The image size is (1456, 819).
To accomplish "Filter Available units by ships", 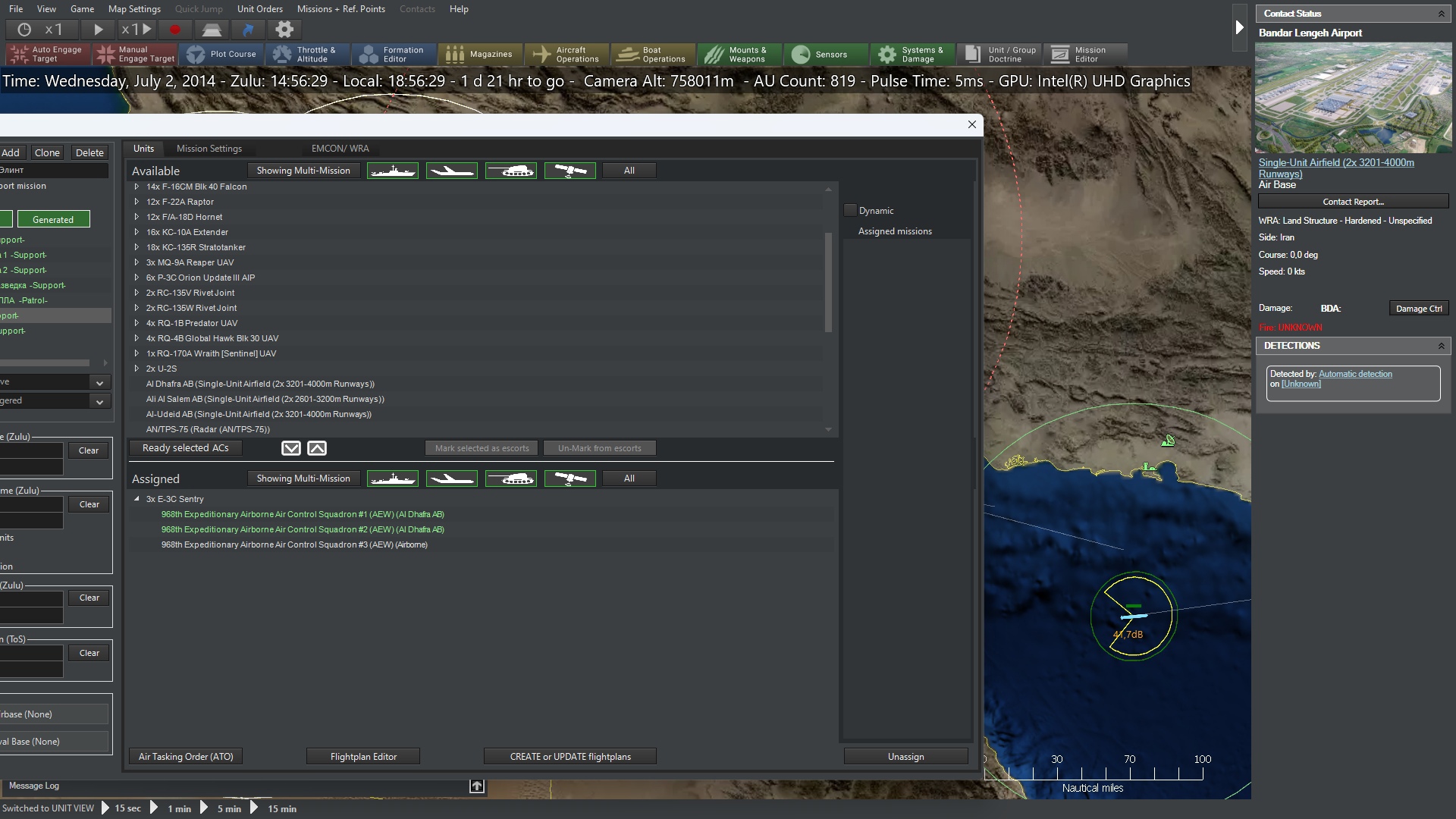I will coord(393,171).
